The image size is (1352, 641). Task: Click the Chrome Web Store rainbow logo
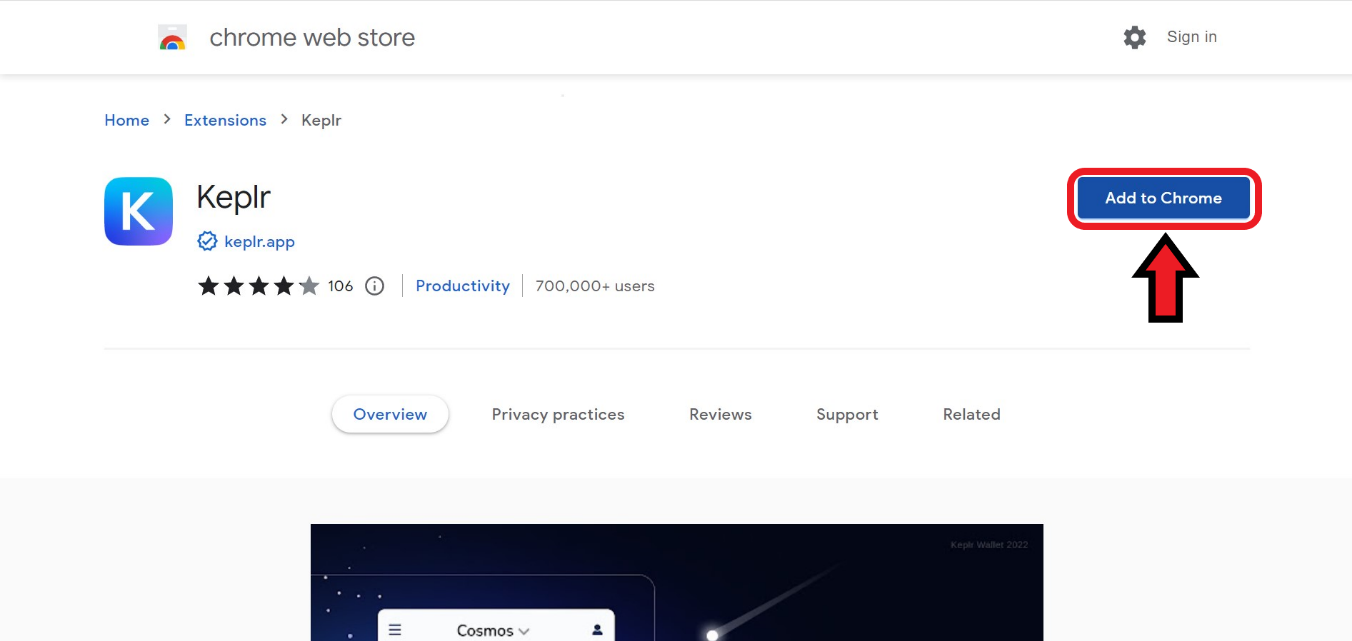coord(173,38)
